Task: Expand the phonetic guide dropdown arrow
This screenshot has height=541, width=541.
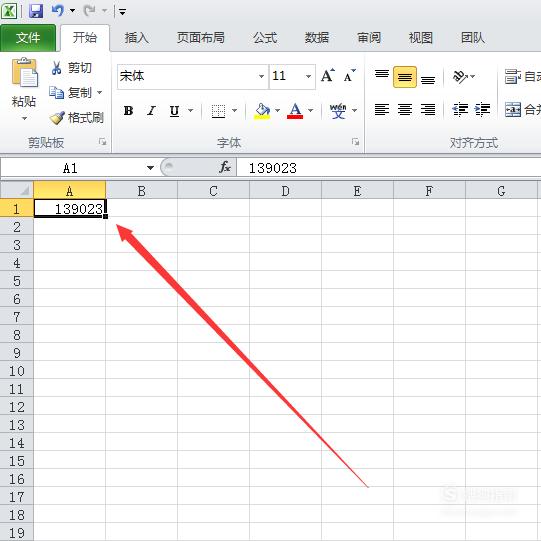Action: (x=354, y=111)
